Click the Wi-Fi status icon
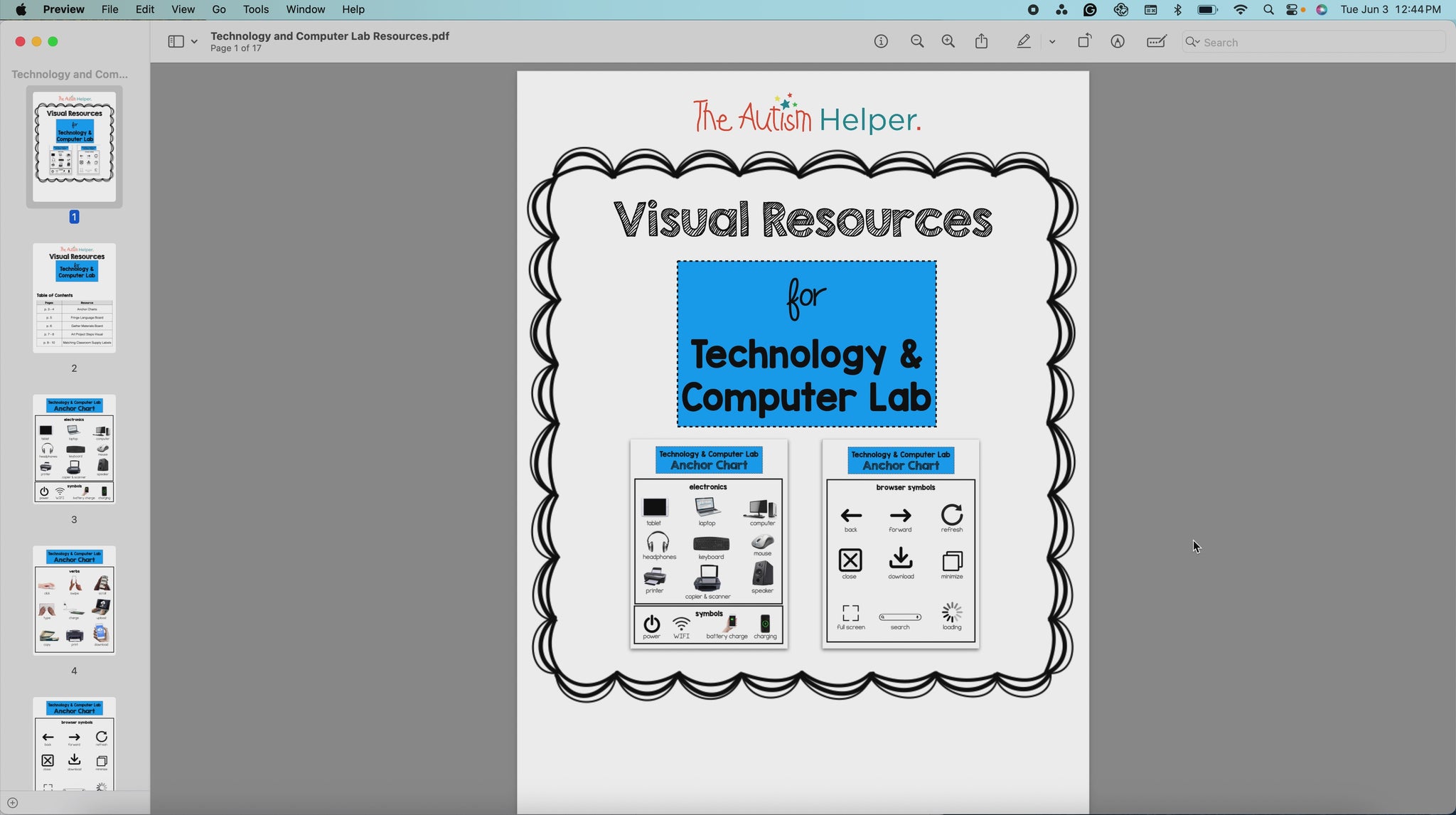 click(x=1241, y=9)
